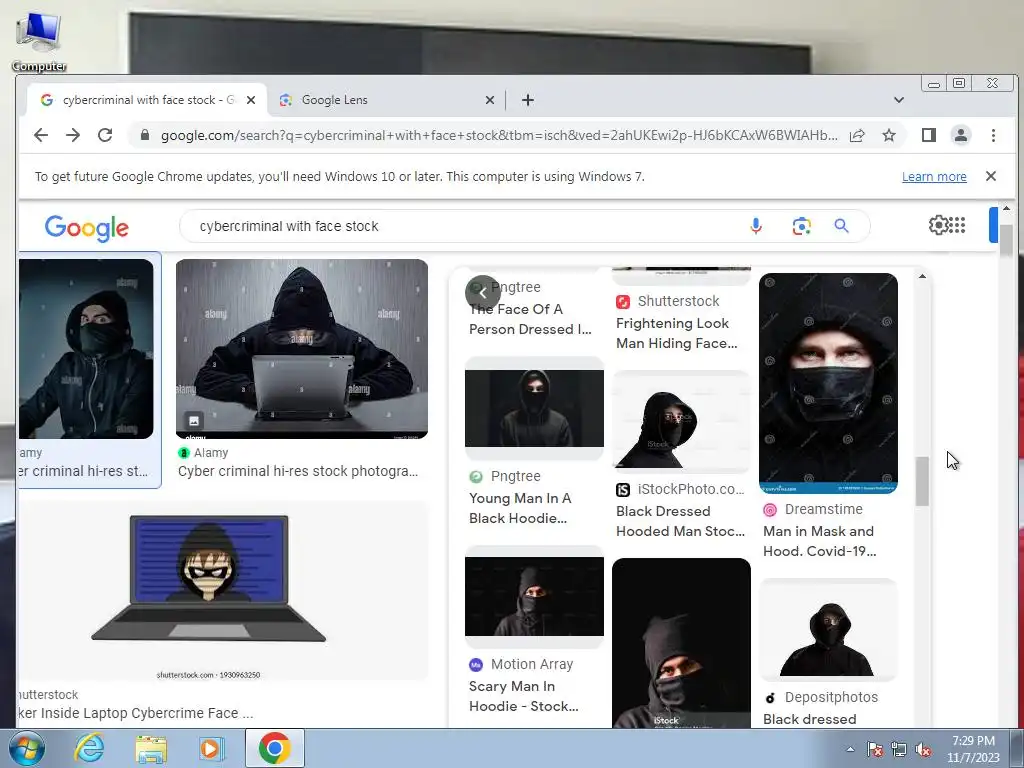Open Chrome's three-dot menu
This screenshot has height=768, width=1024.
point(993,135)
